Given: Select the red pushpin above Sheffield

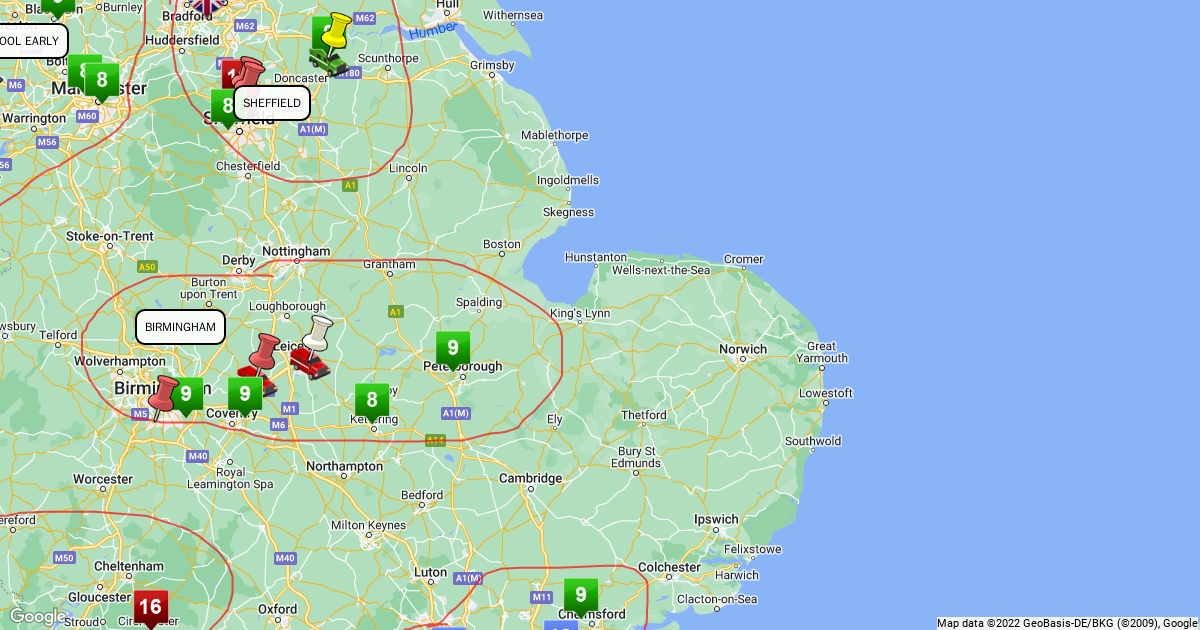Looking at the screenshot, I should pos(247,75).
